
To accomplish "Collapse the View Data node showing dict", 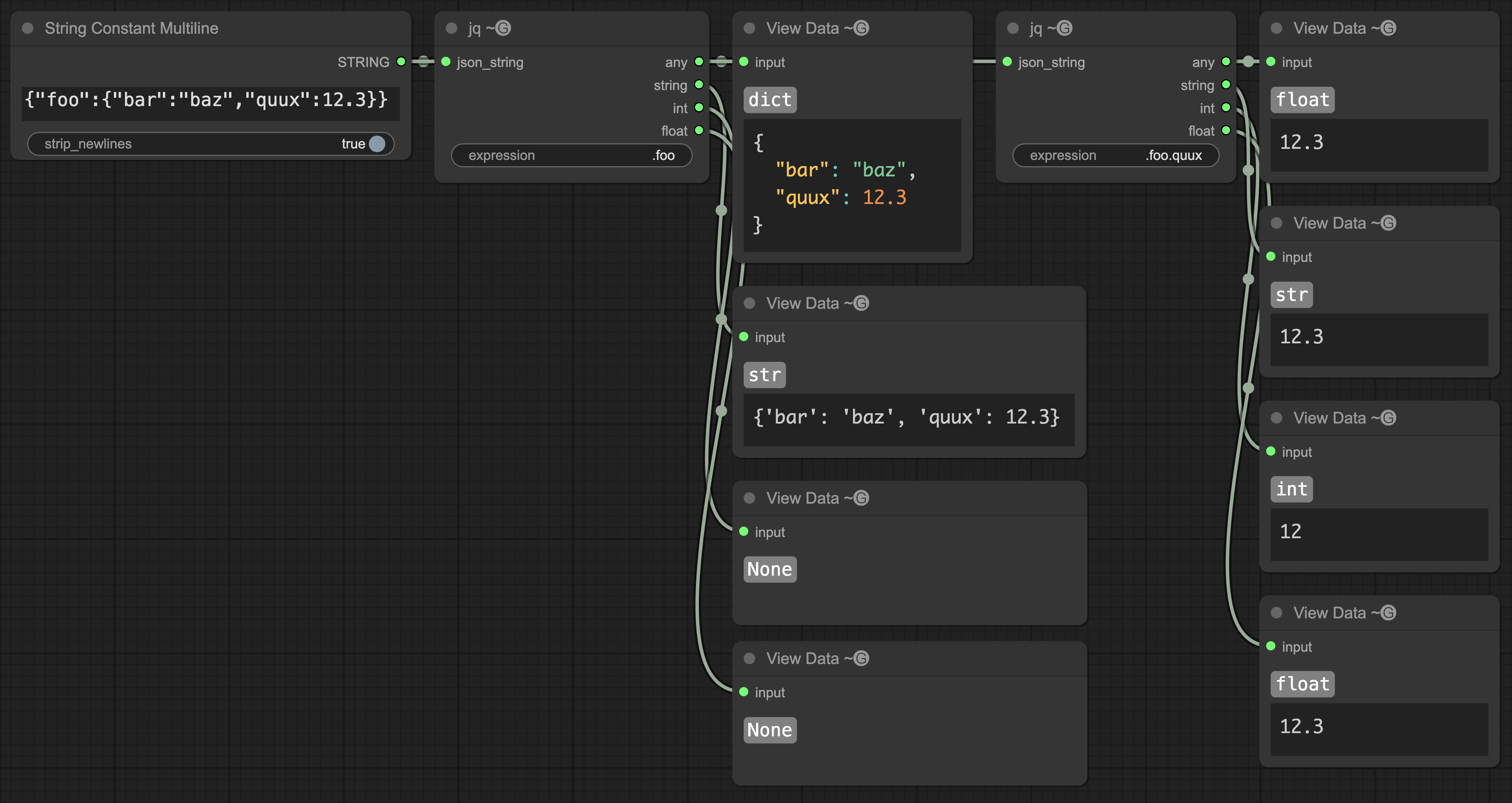I will point(749,28).
